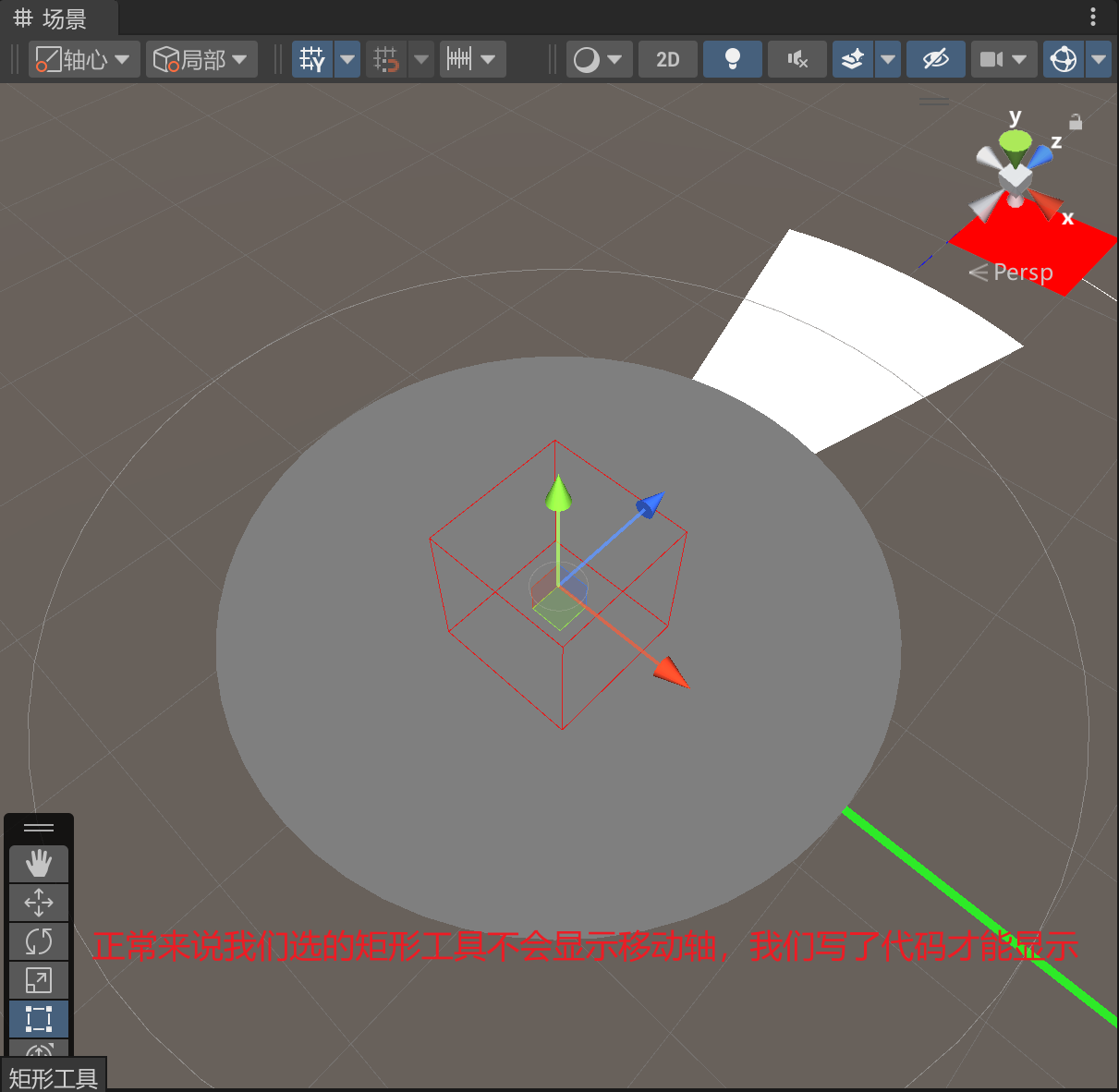Open the 局部 local rotation dropdown
Image resolution: width=1119 pixels, height=1092 pixels.
click(x=201, y=60)
